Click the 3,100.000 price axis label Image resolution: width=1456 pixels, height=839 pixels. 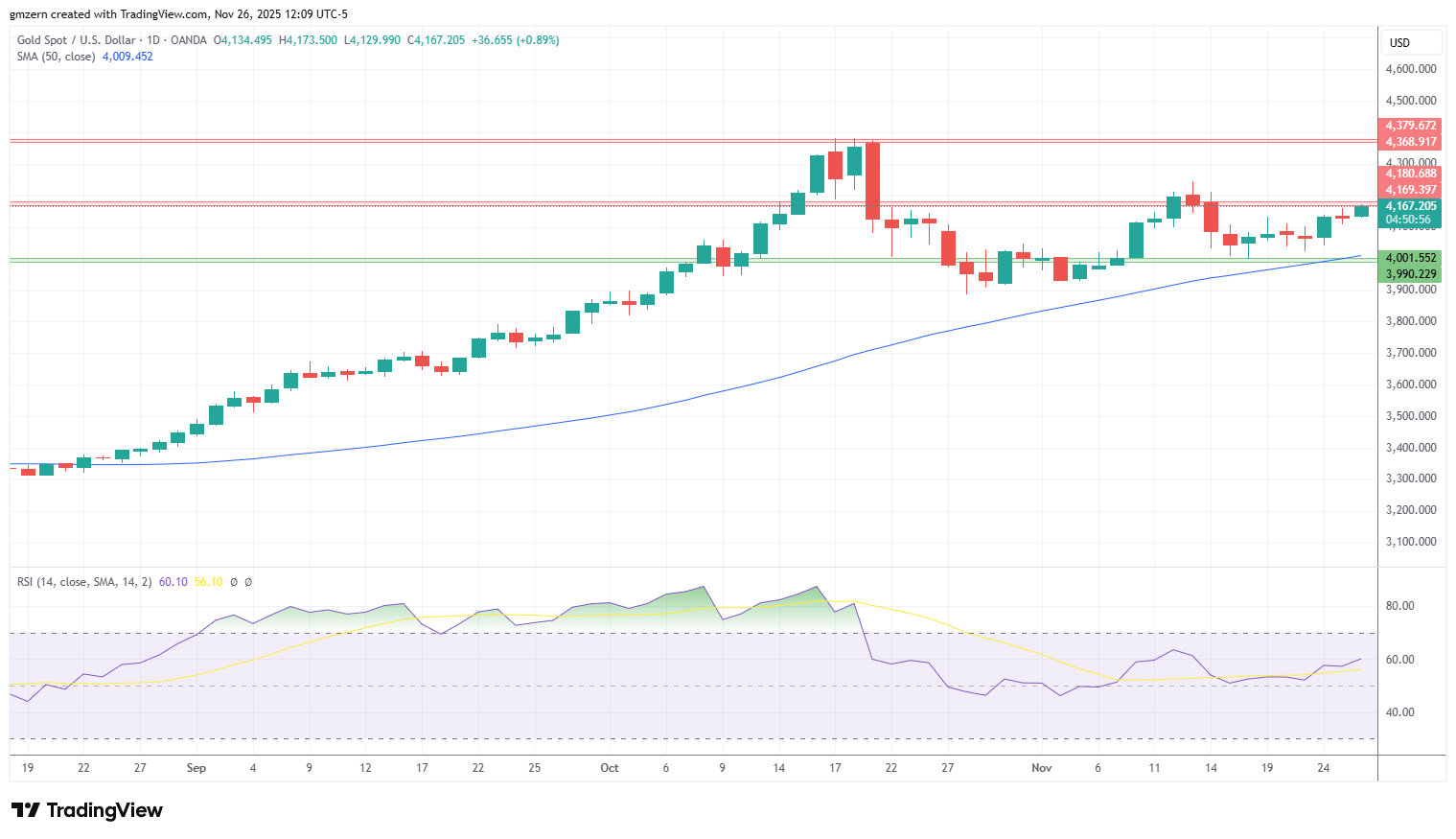[1411, 542]
